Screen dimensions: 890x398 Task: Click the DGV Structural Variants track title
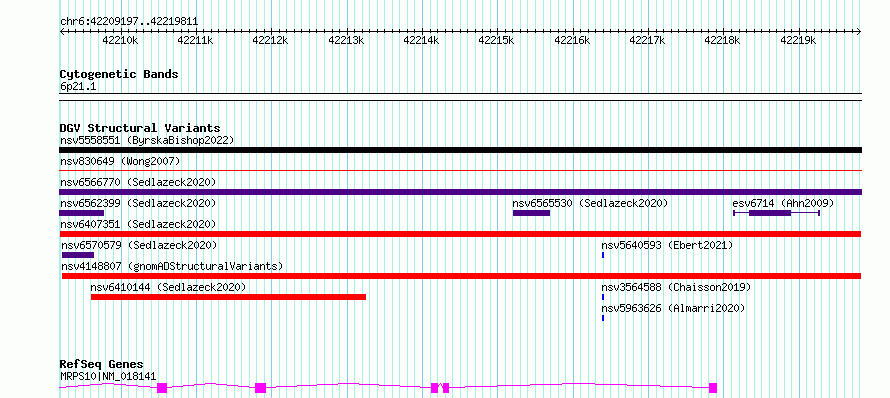tap(140, 128)
